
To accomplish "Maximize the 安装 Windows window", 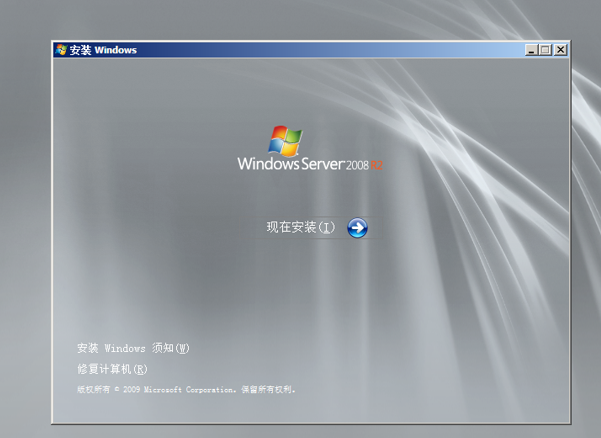I will pos(545,50).
